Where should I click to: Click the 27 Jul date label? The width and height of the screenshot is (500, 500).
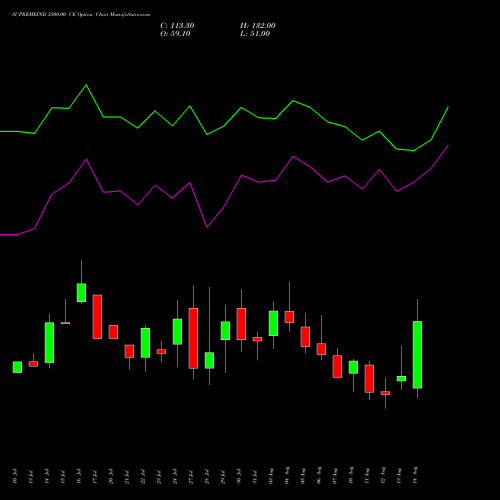click(191, 476)
